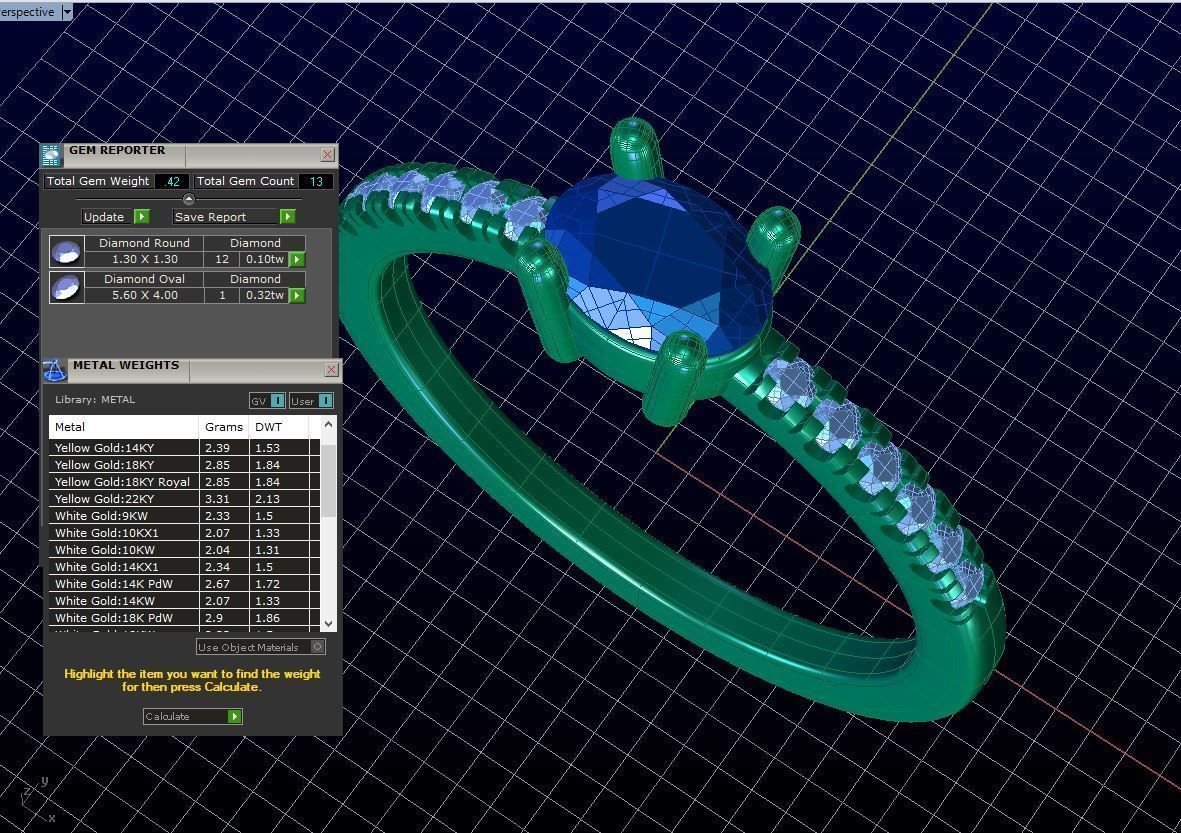Screen dimensions: 1181x833
Task: Close the Gem Reporter panel
Action: coord(328,154)
